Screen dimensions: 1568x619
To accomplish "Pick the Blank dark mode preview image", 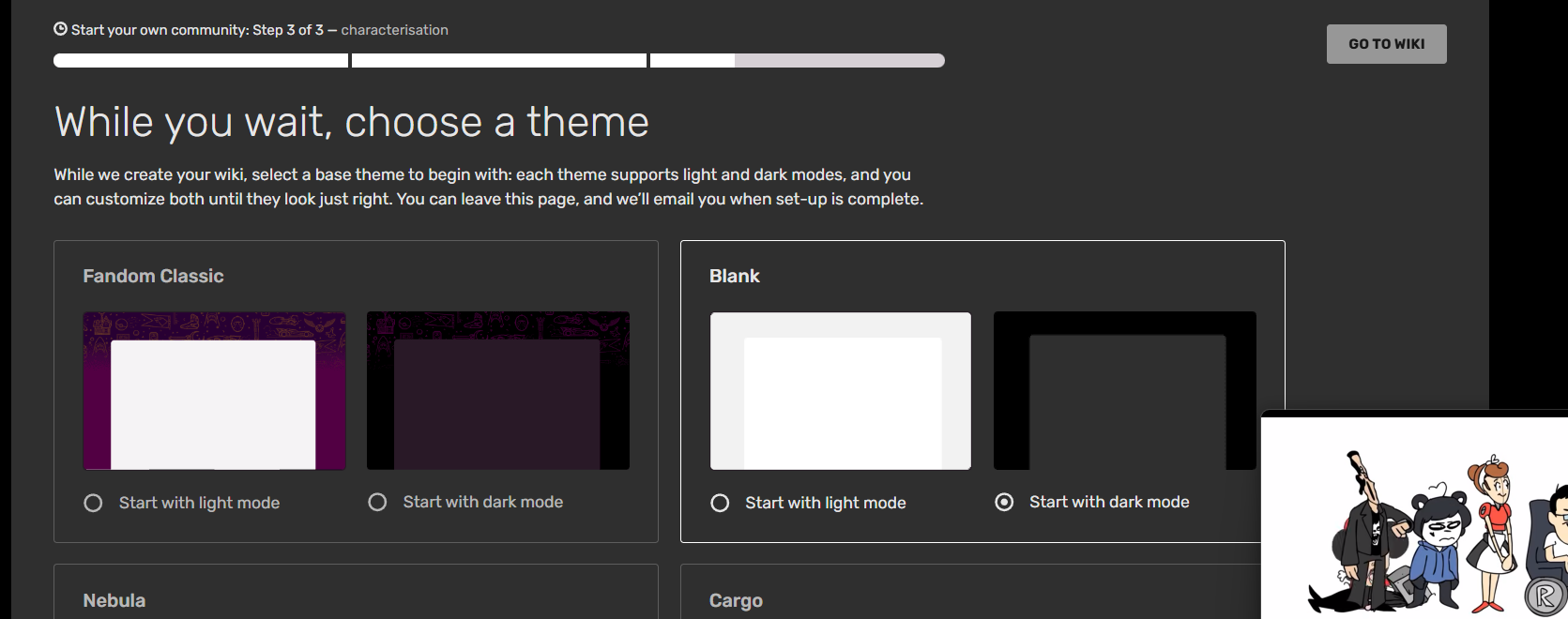I will (1124, 390).
